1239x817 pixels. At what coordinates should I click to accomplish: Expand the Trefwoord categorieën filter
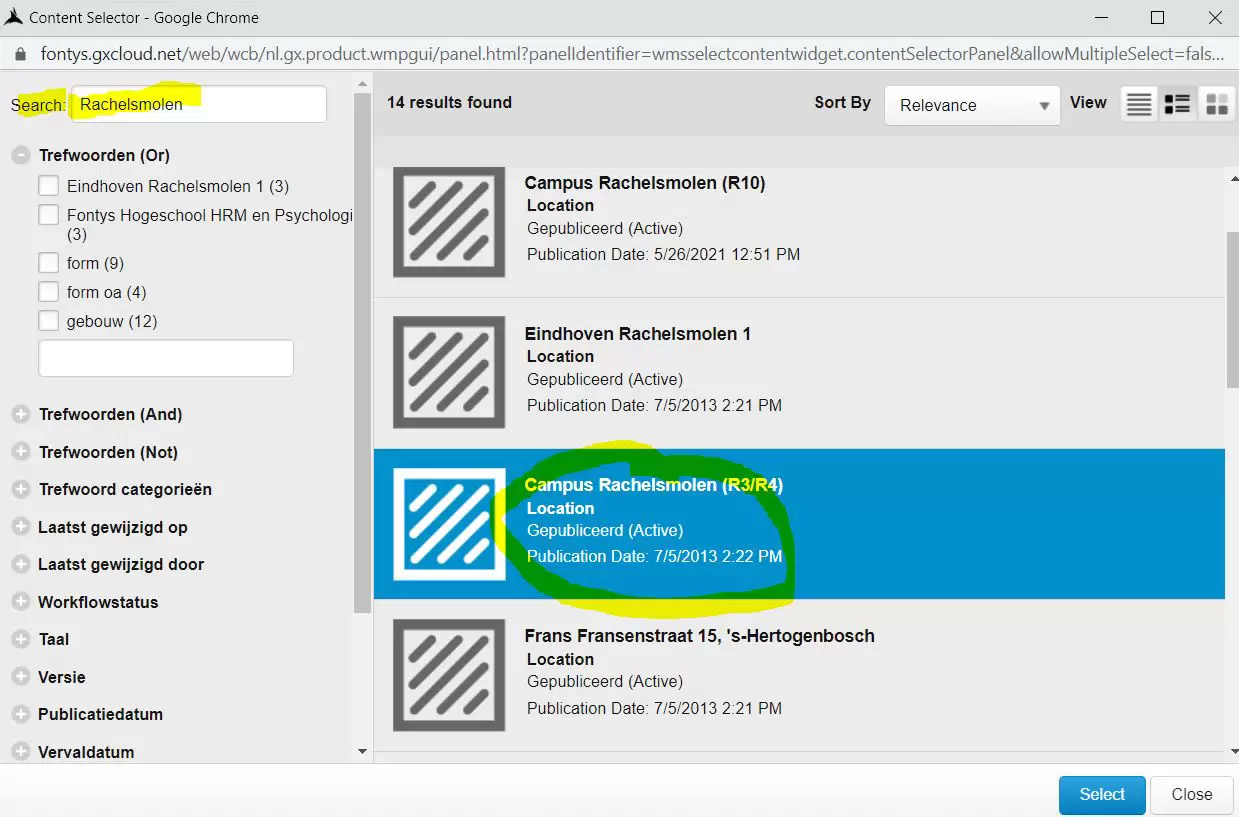20,489
